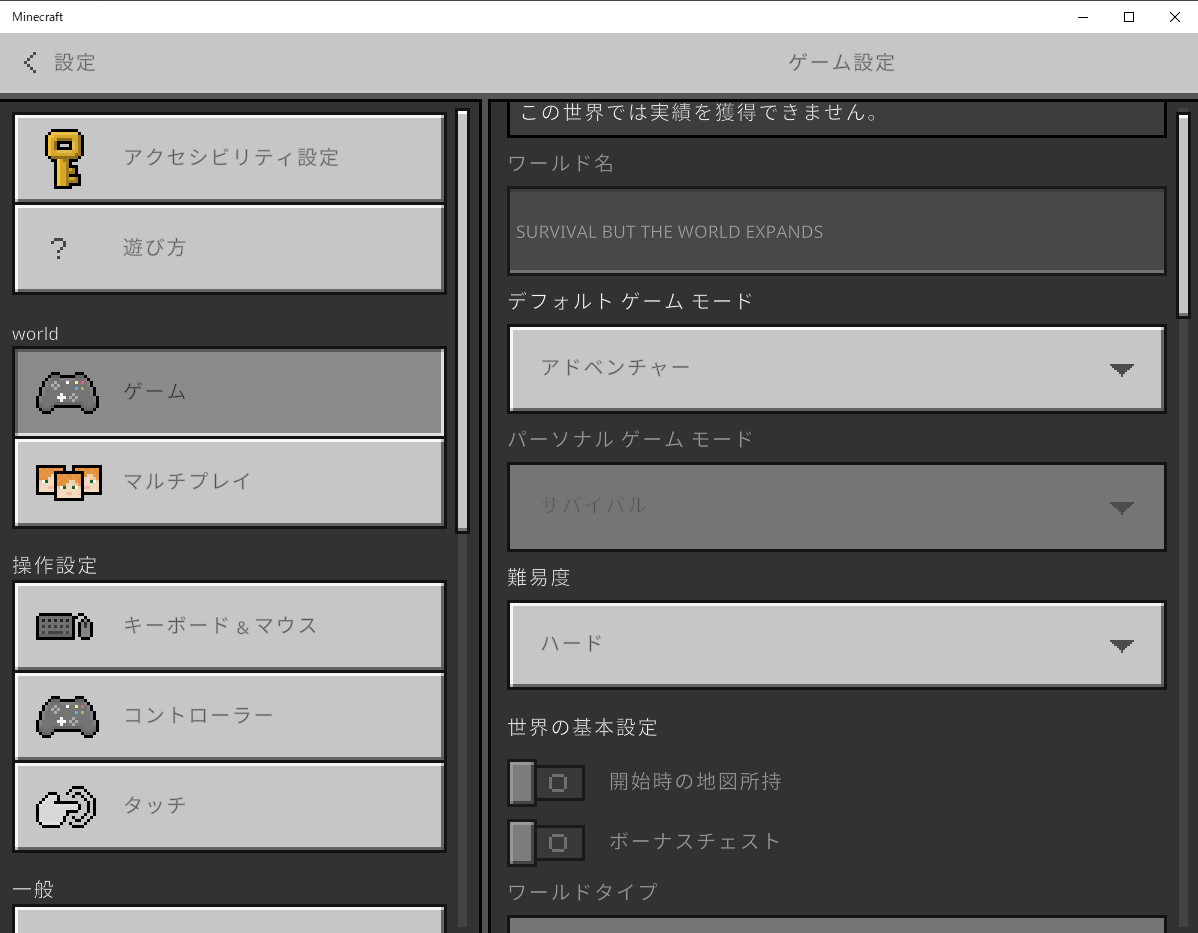Image resolution: width=1198 pixels, height=933 pixels.
Task: Minimize the Minecraft window
Action: pos(1083,17)
